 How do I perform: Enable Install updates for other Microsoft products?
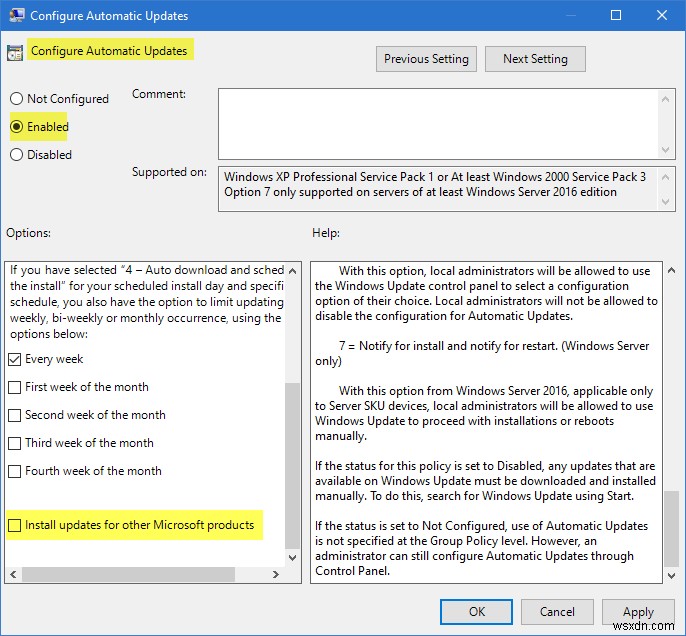tap(14, 525)
